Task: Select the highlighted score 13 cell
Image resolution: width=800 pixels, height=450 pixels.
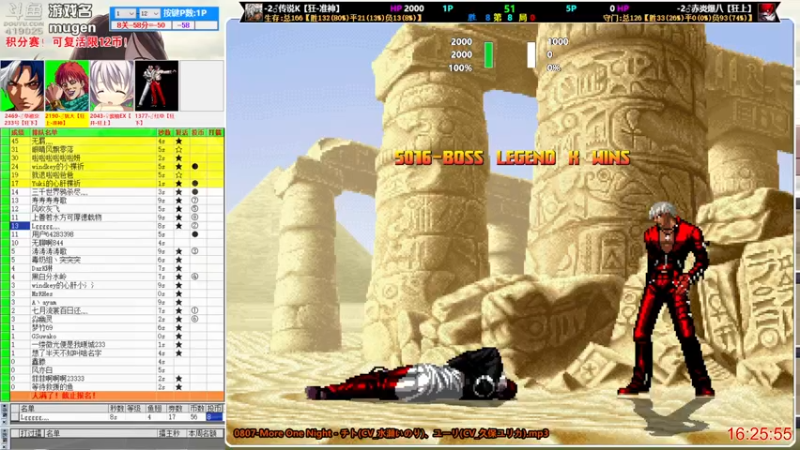Action: point(19,226)
